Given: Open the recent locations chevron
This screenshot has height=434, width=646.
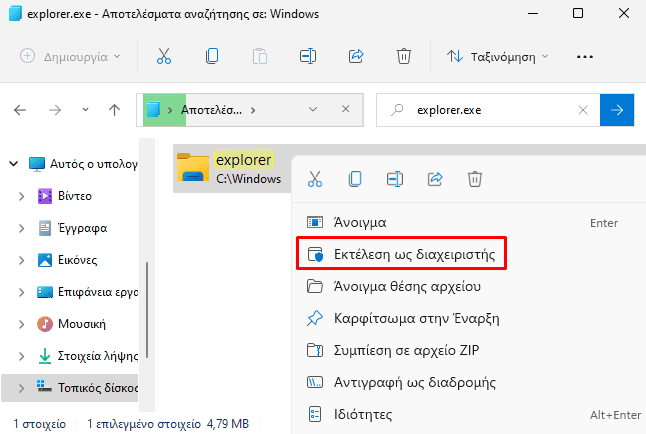Looking at the screenshot, I should pos(85,110).
